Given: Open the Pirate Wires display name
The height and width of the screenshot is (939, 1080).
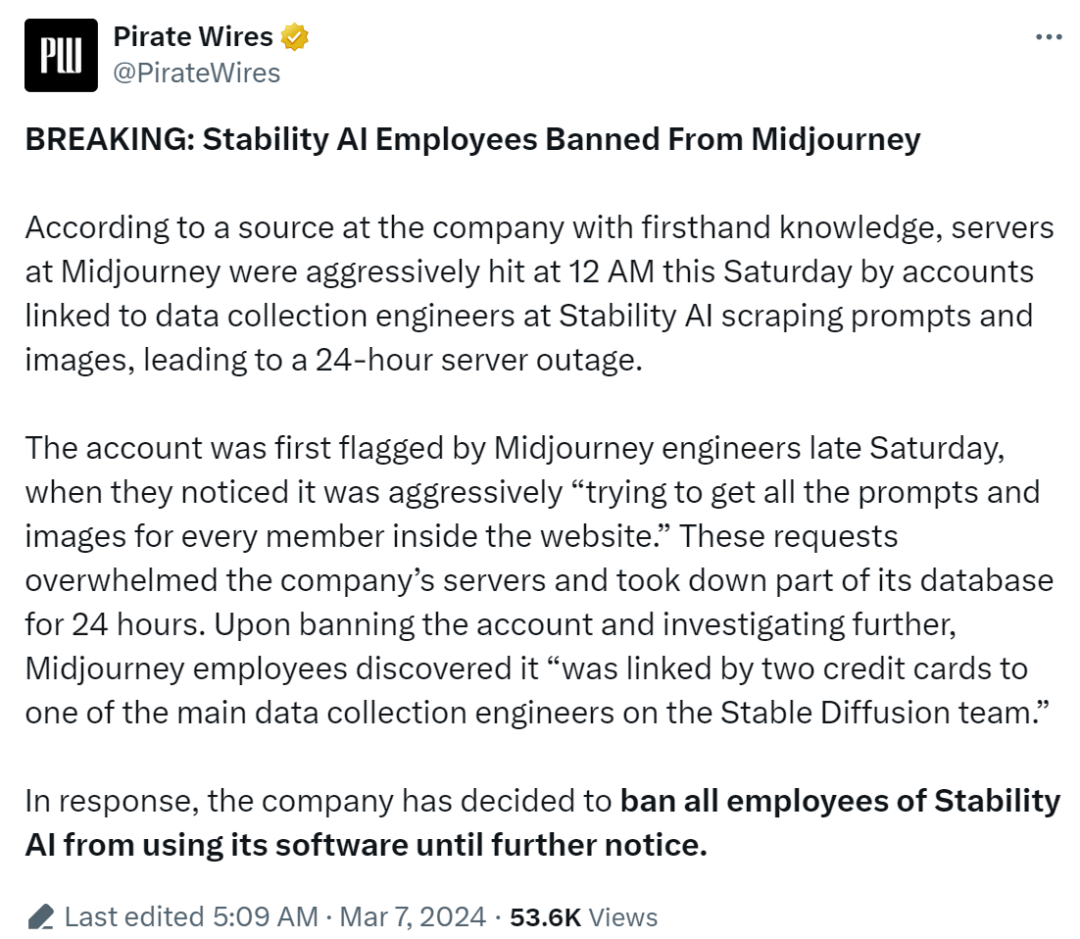Looking at the screenshot, I should tap(192, 37).
